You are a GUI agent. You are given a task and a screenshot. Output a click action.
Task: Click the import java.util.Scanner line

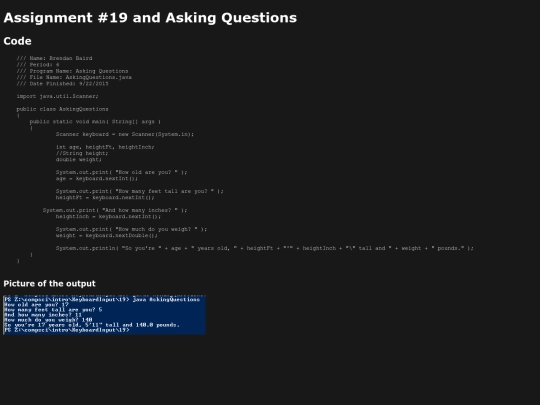tap(58, 96)
